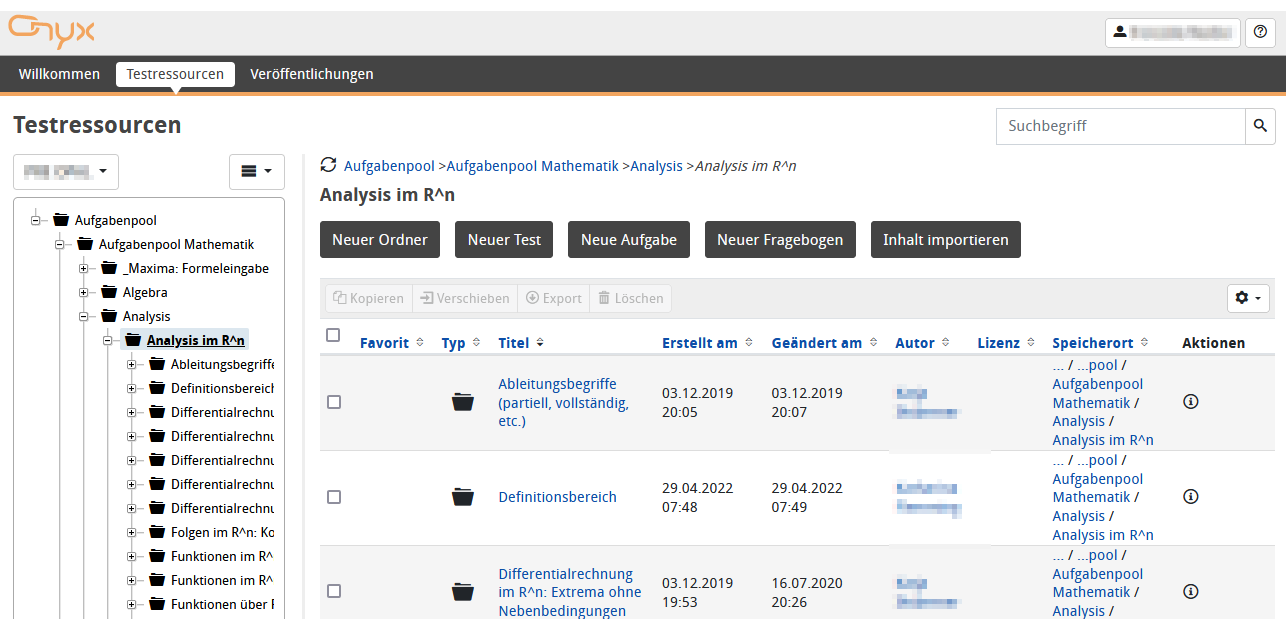1286x619 pixels.
Task: Click into the Suchbegriff search field
Action: click(x=1120, y=126)
